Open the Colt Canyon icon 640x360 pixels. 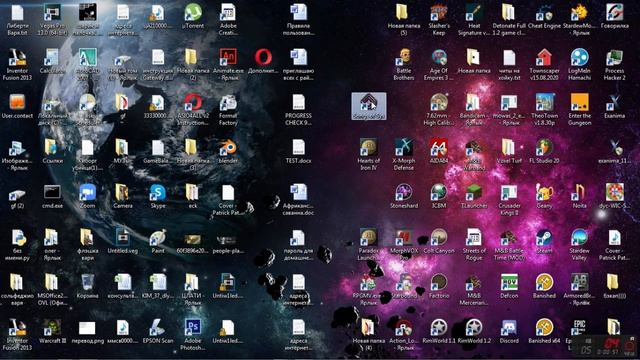[x=439, y=241]
